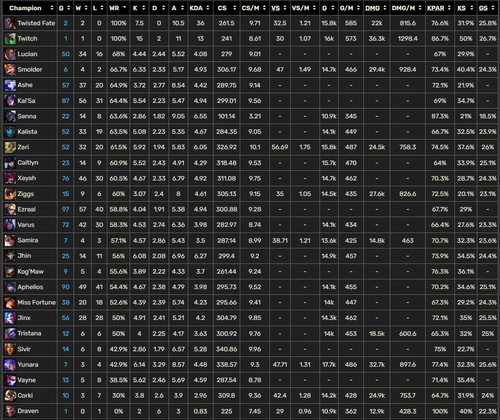
Task: Sort by CS column header
Action: coord(226,8)
